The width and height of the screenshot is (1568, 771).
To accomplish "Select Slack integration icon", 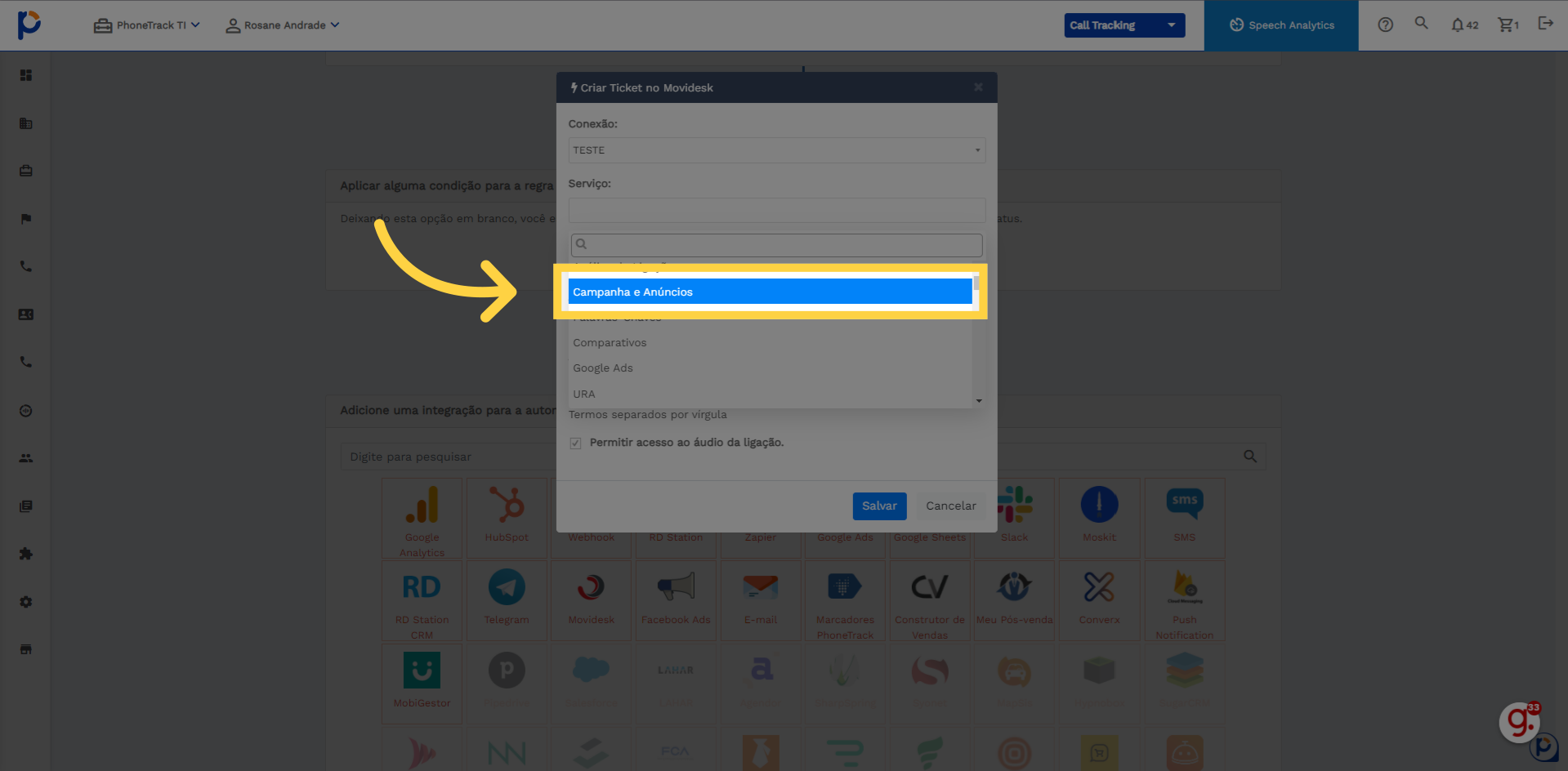I will [1015, 519].
